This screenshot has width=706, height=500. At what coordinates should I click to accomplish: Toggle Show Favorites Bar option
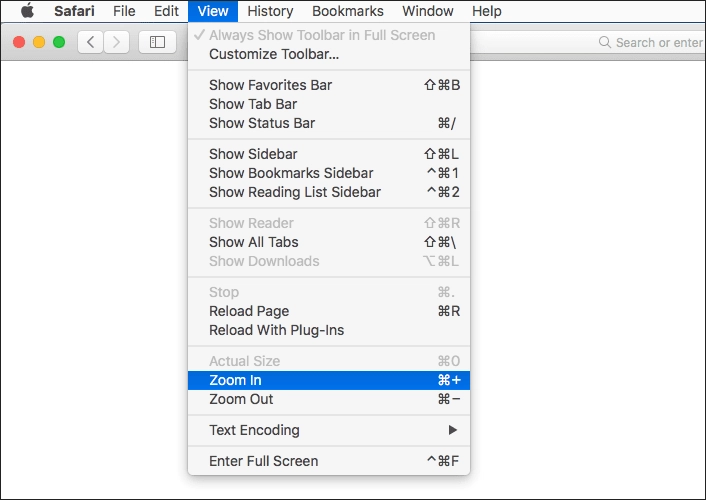[x=329, y=85]
